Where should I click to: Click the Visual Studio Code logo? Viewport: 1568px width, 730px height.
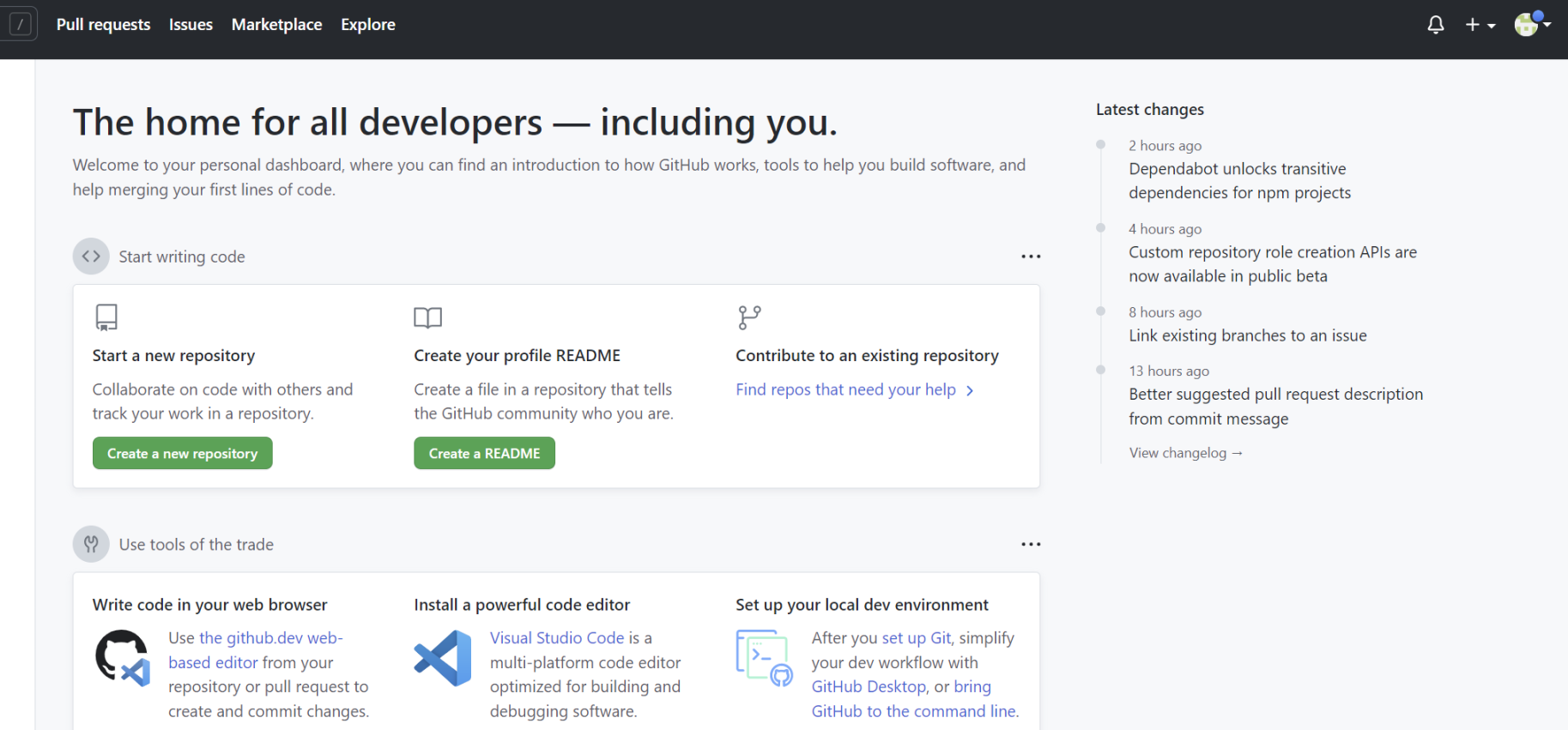click(x=443, y=658)
